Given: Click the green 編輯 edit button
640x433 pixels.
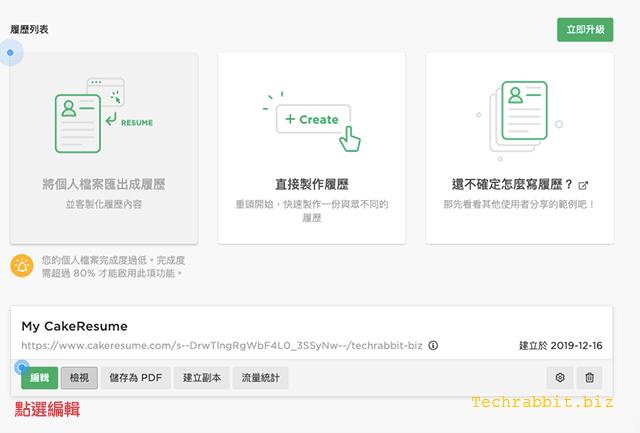Looking at the screenshot, I should tap(40, 378).
